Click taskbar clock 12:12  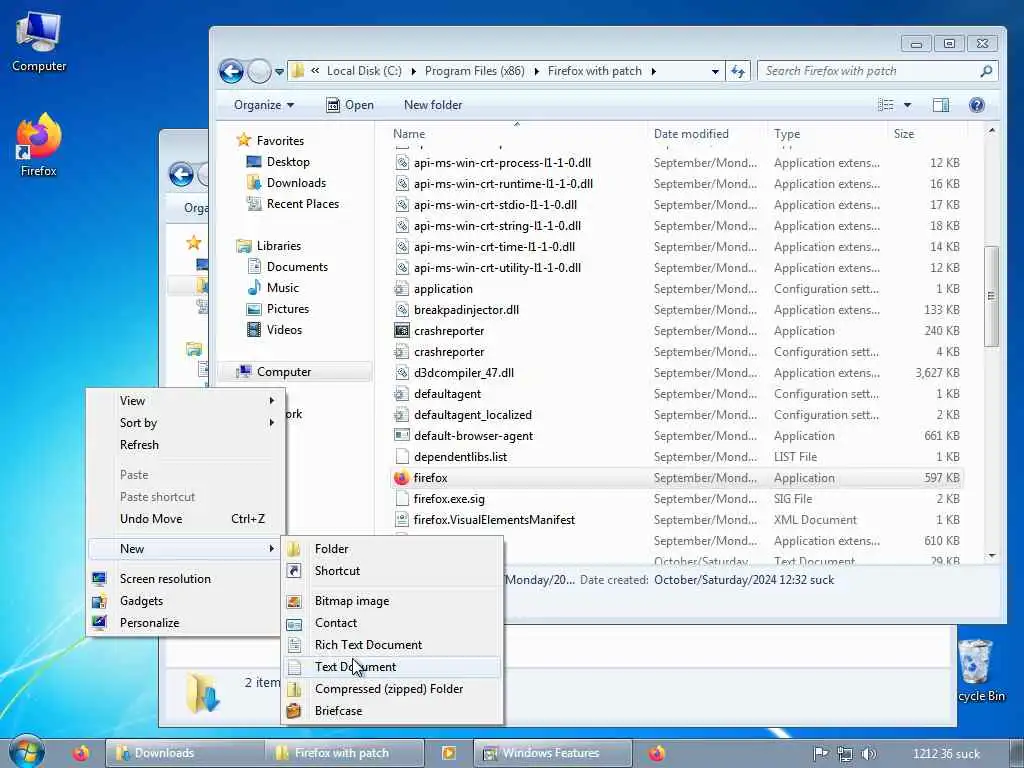pyautogui.click(x=946, y=754)
